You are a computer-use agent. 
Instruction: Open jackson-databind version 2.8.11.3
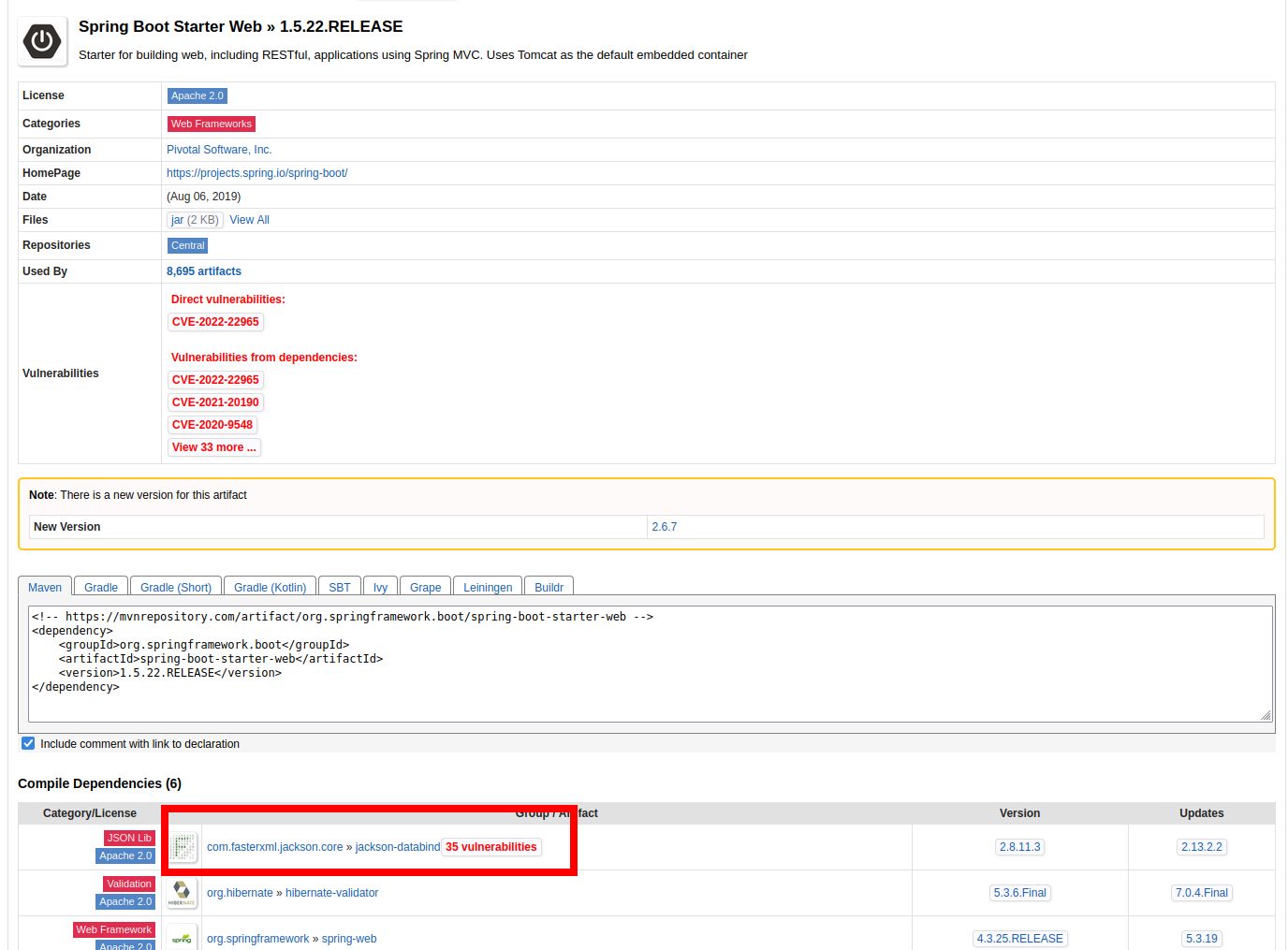(1019, 847)
